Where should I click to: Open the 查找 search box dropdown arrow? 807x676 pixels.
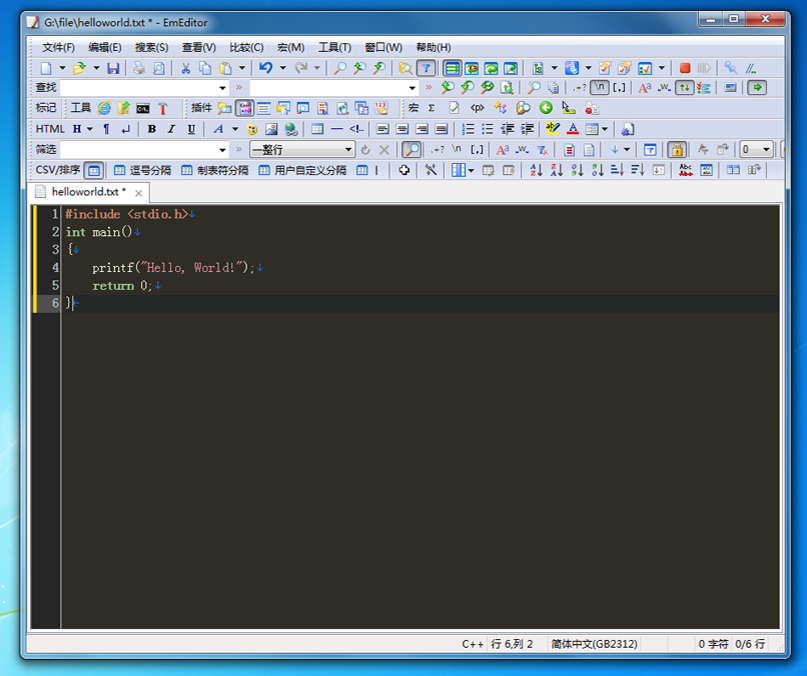click(223, 88)
